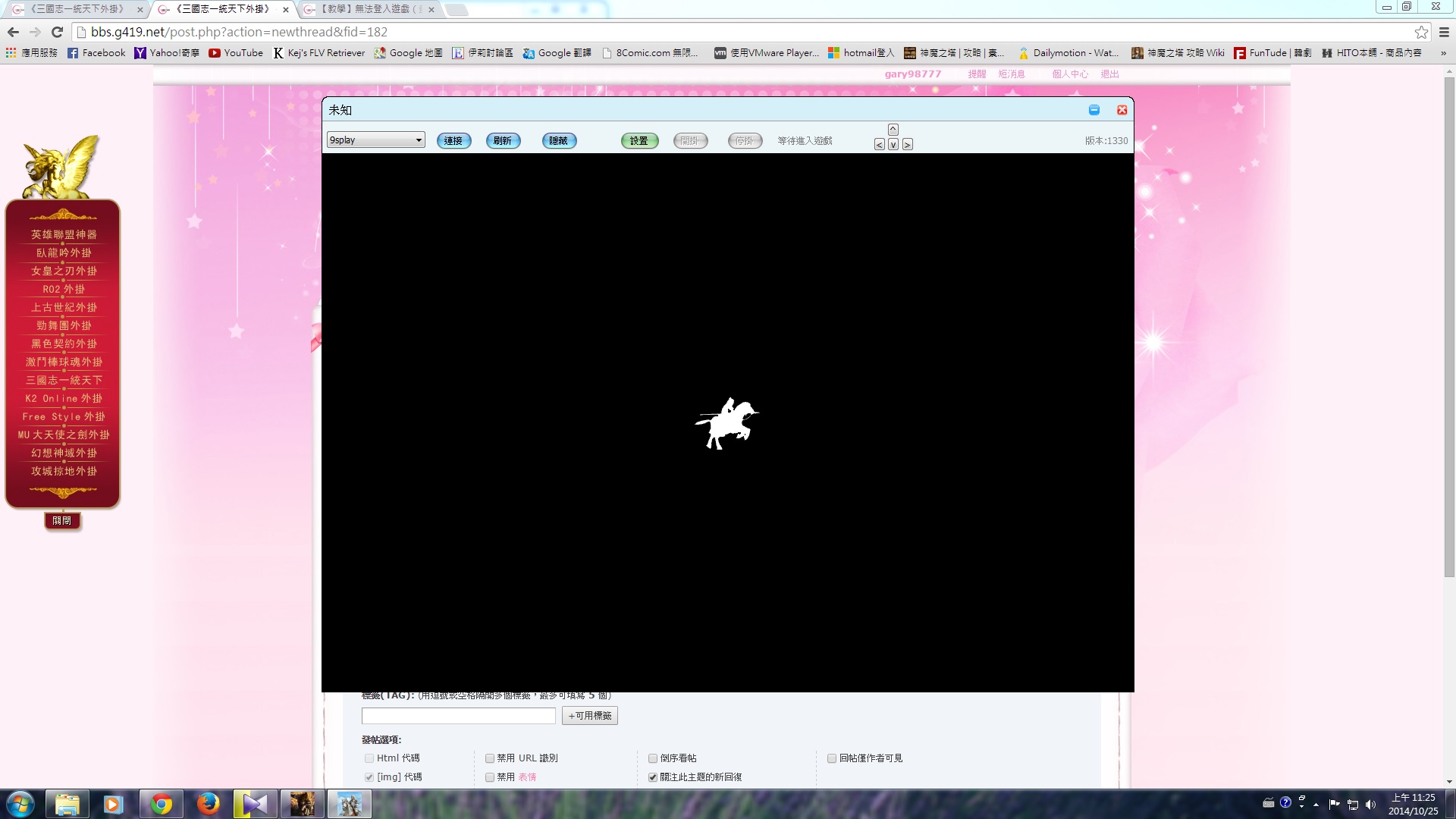The height and width of the screenshot is (819, 1456).
Task: Switch to the first 三國志一統天下外掛 tab
Action: pos(76,9)
